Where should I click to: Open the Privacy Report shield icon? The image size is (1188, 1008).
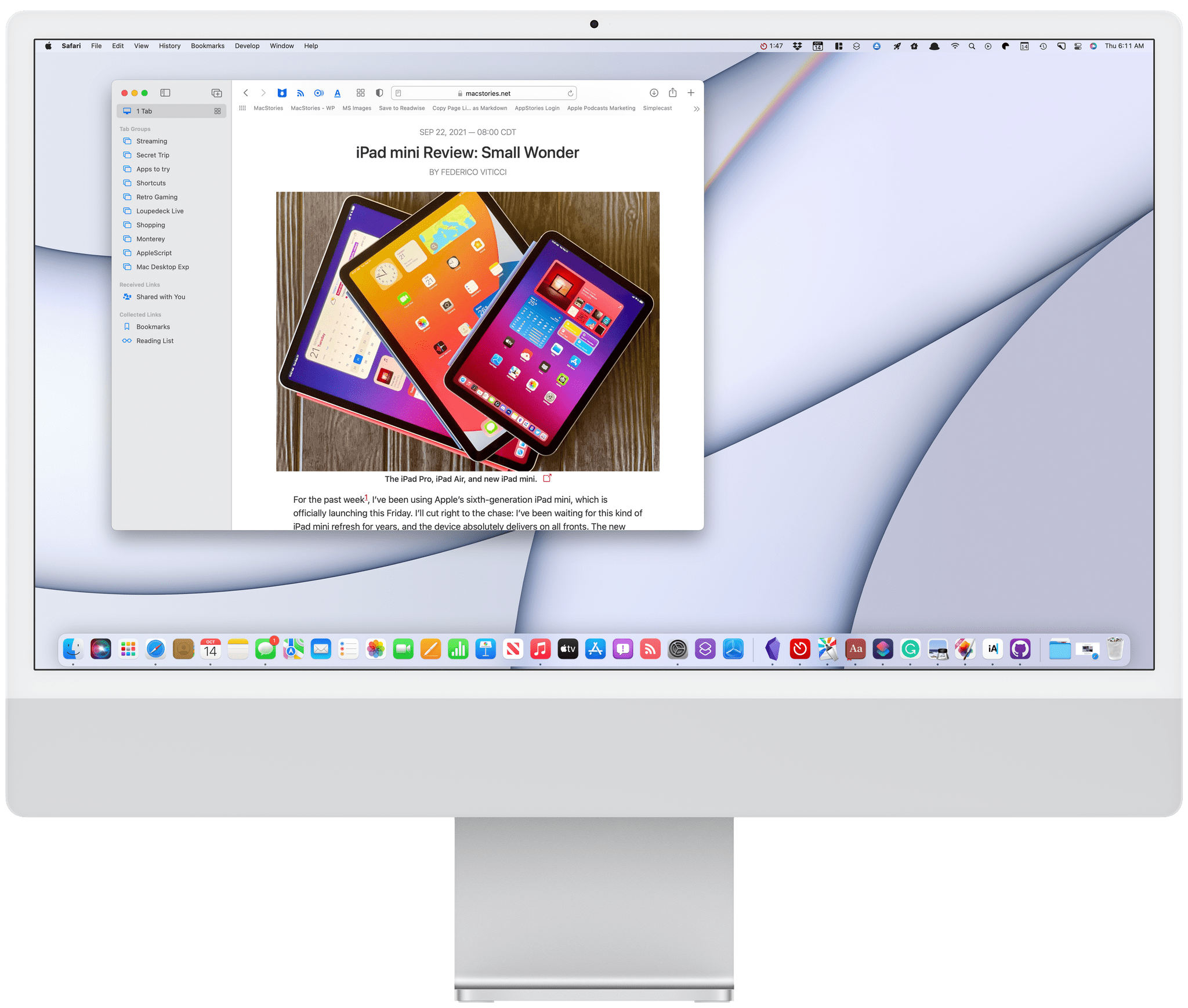[x=379, y=93]
